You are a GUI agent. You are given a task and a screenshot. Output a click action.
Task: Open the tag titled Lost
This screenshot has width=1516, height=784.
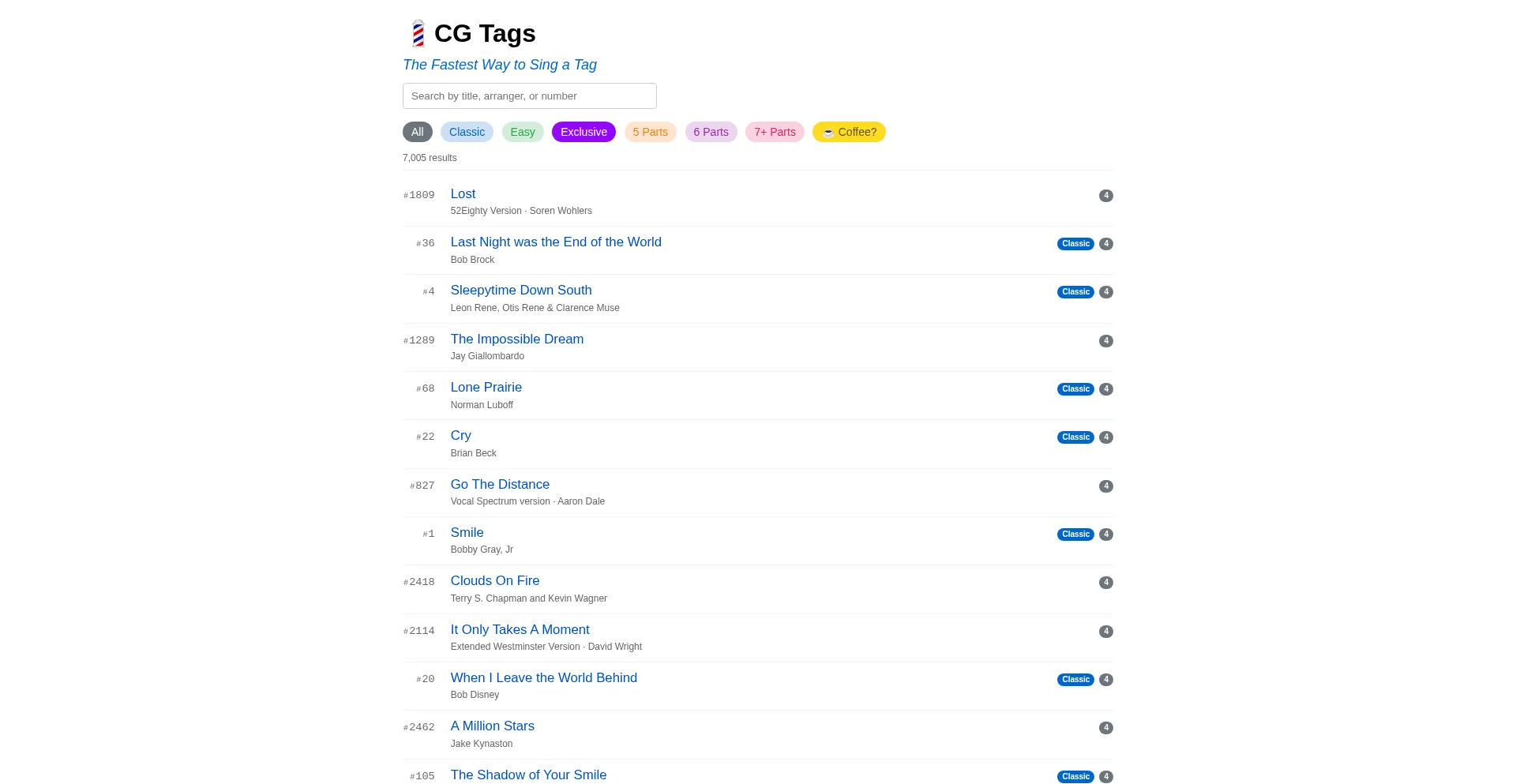point(463,193)
